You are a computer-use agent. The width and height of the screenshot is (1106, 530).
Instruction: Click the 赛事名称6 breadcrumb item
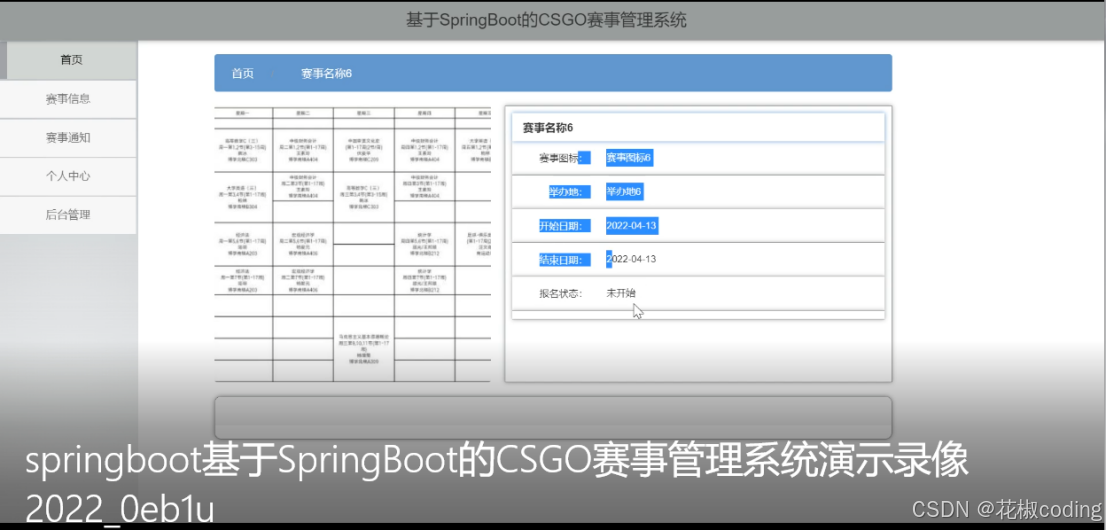pyautogui.click(x=327, y=73)
